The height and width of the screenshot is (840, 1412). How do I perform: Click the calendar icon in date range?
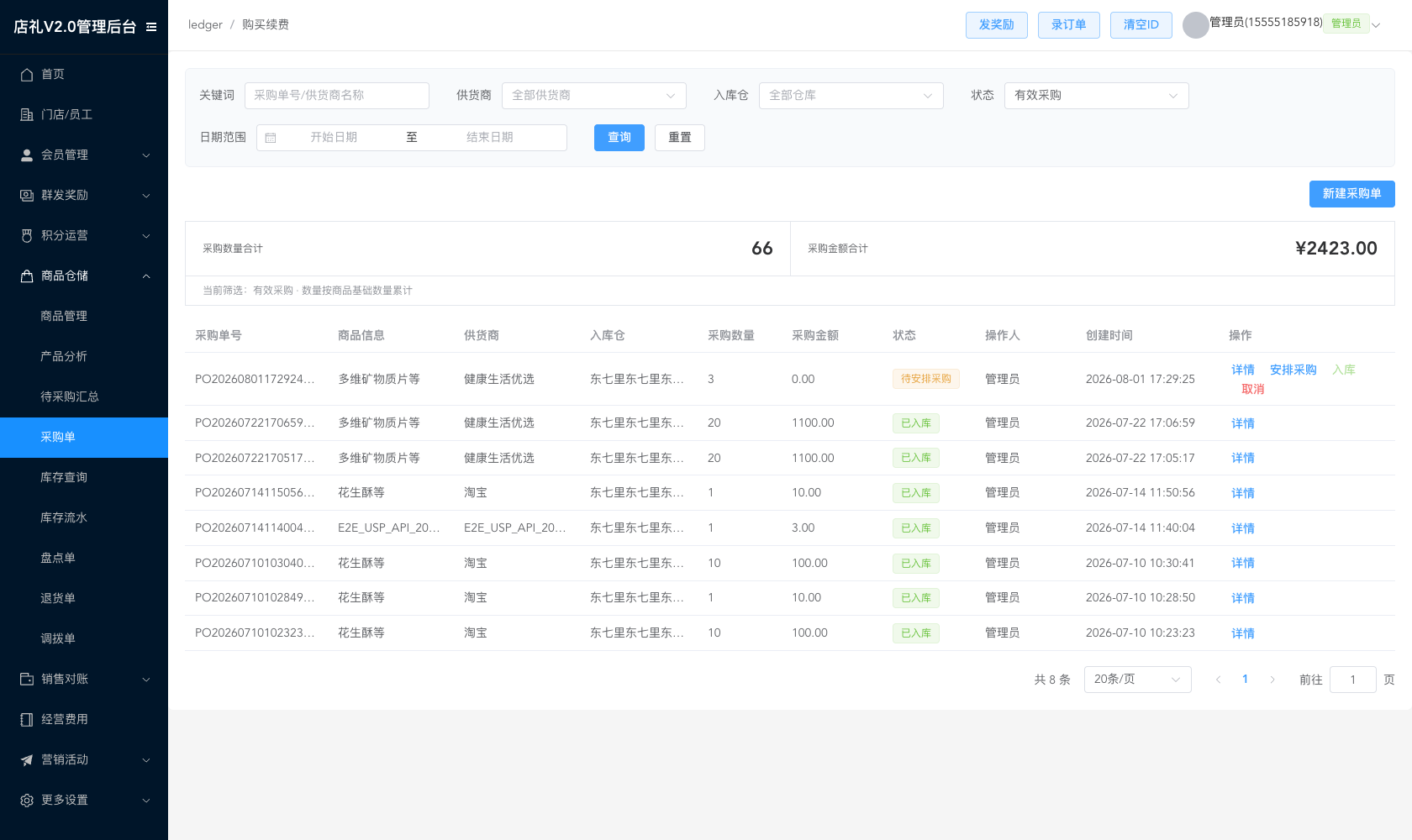click(271, 138)
